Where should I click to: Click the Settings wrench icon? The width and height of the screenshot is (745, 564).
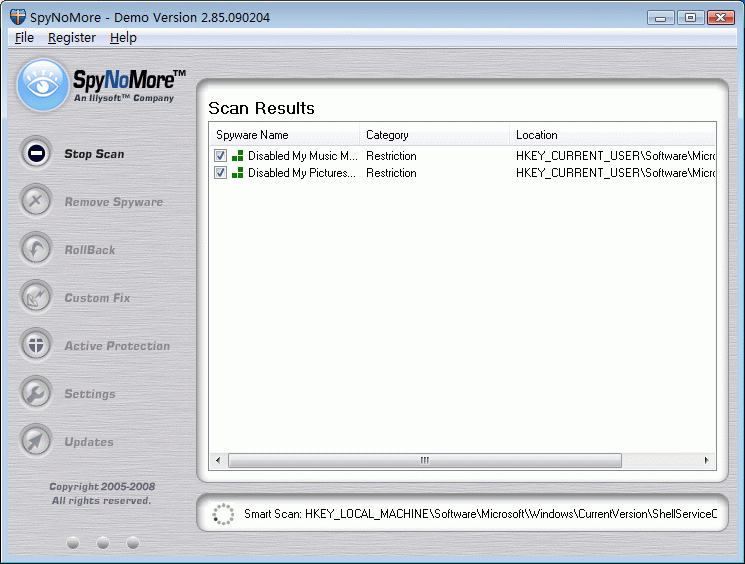coord(36,393)
